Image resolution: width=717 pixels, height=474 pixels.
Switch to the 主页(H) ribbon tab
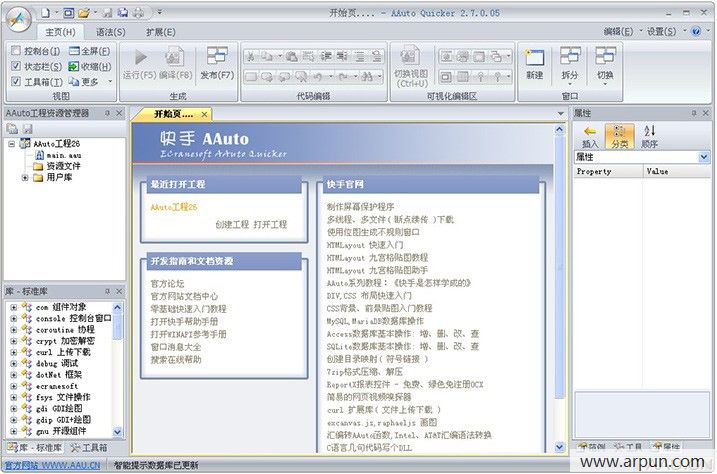coord(60,32)
